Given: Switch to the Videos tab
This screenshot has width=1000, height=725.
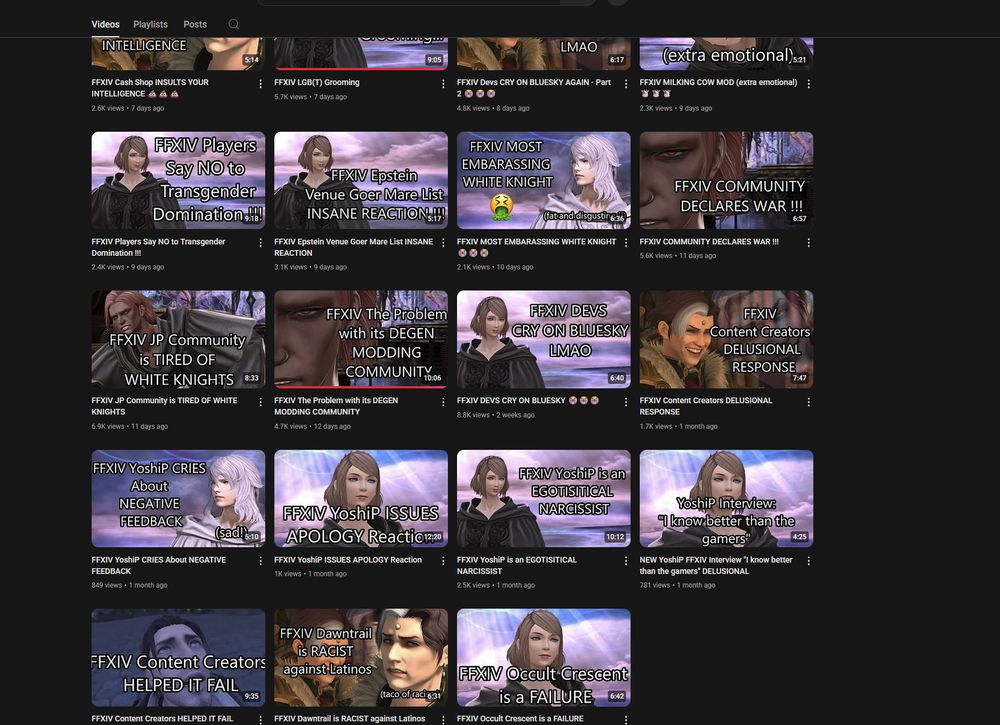Looking at the screenshot, I should coord(105,24).
